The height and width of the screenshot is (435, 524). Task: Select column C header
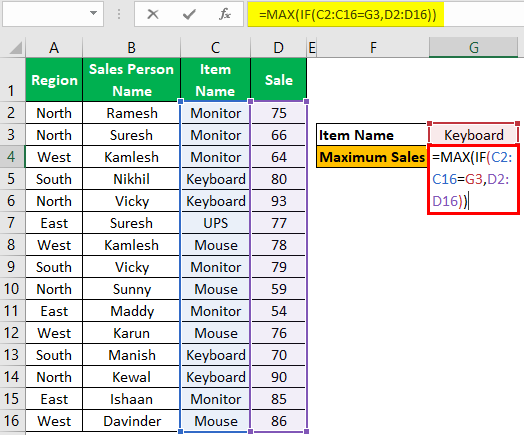tap(216, 48)
